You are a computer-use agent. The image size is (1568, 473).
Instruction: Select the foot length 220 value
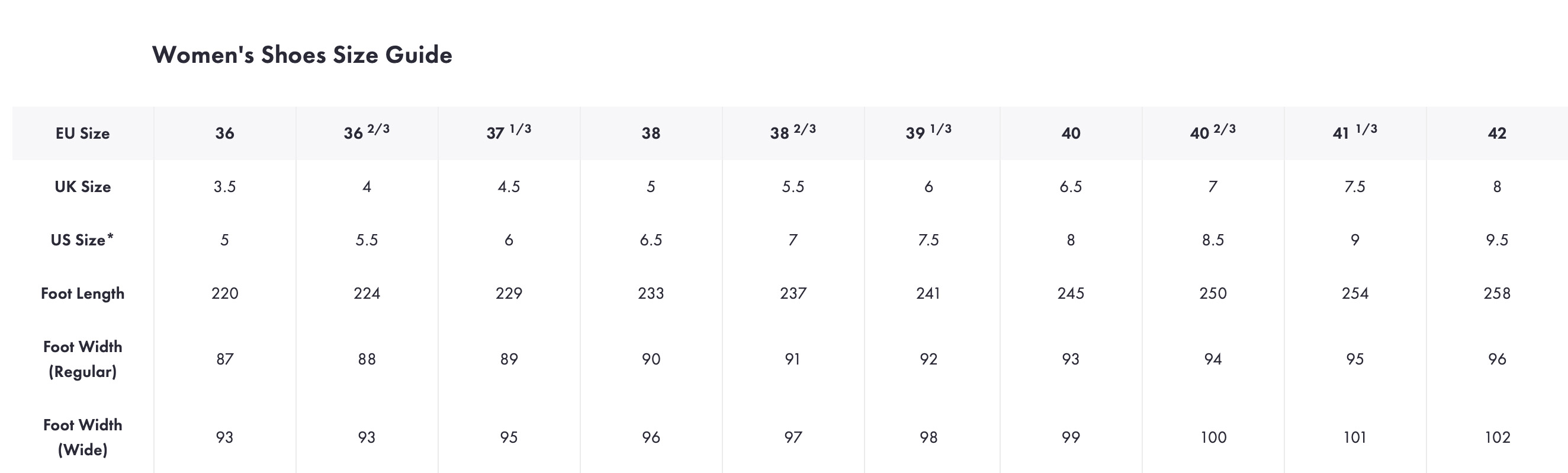pos(224,294)
